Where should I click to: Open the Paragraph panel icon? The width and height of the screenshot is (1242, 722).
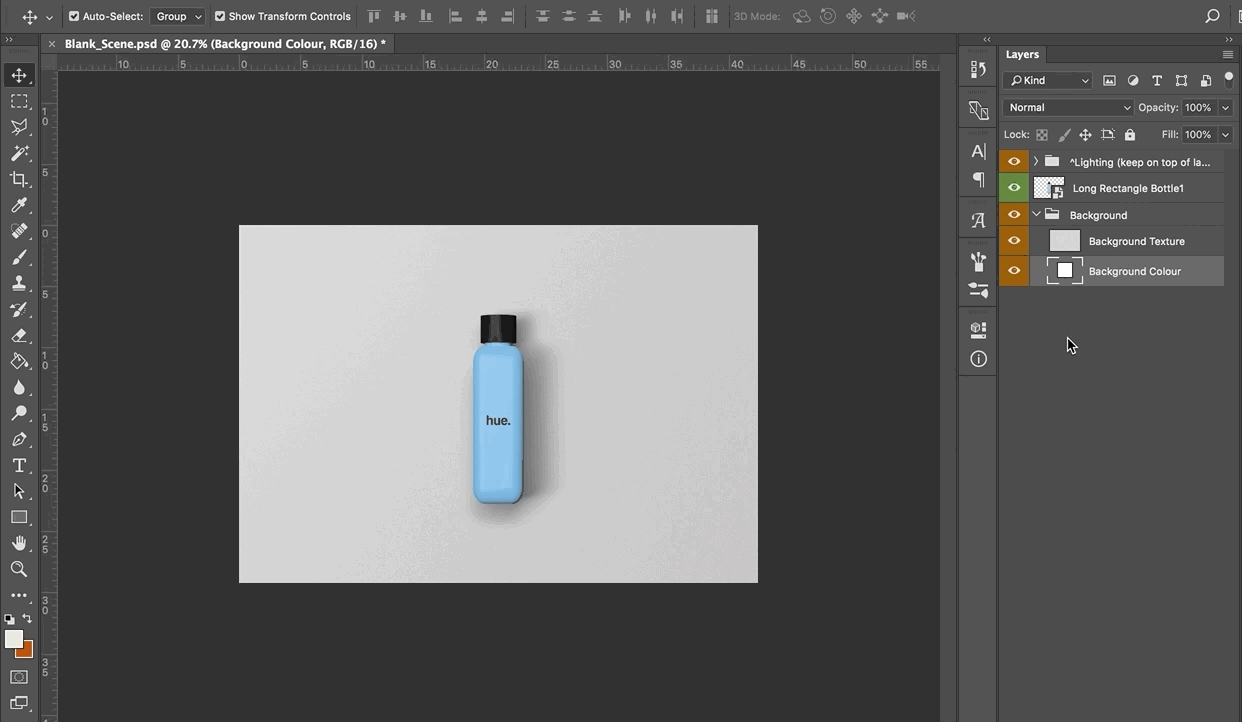point(978,180)
